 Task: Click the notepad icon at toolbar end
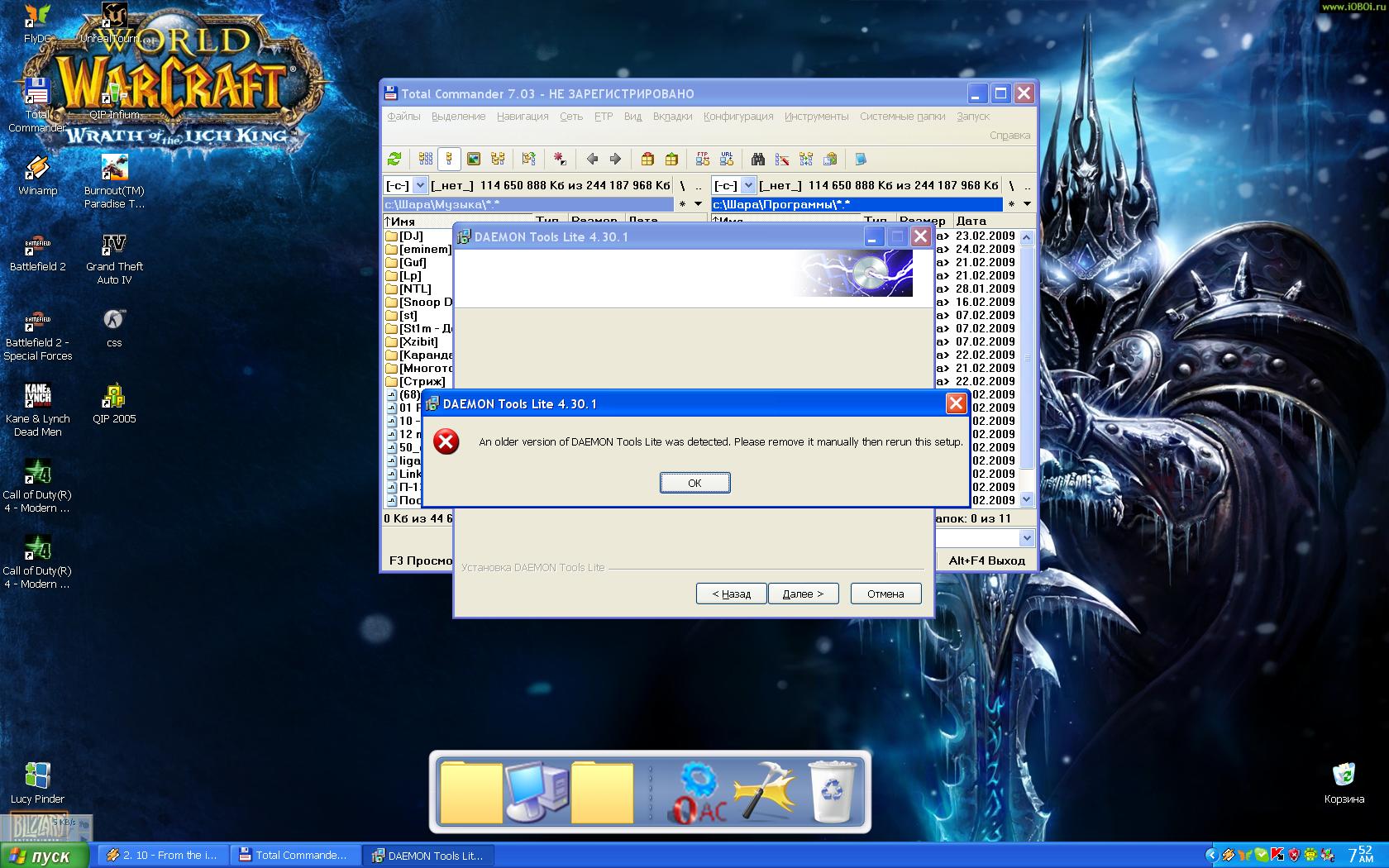[x=861, y=159]
